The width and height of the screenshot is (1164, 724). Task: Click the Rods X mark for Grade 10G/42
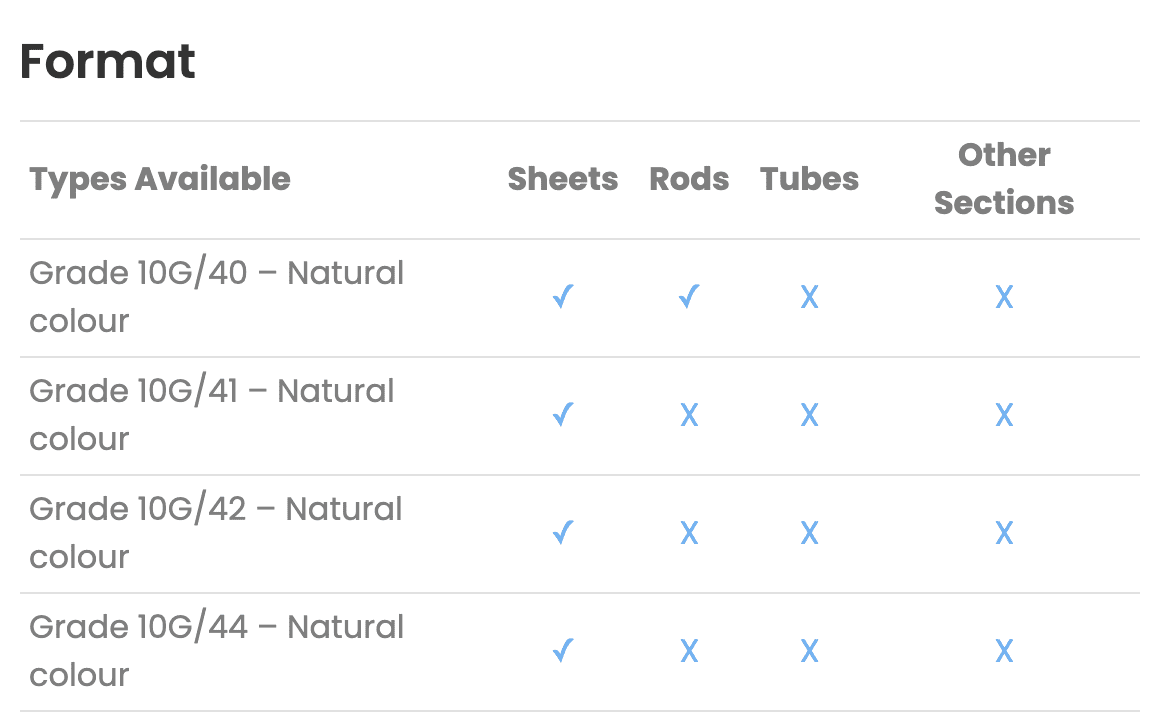click(x=689, y=533)
